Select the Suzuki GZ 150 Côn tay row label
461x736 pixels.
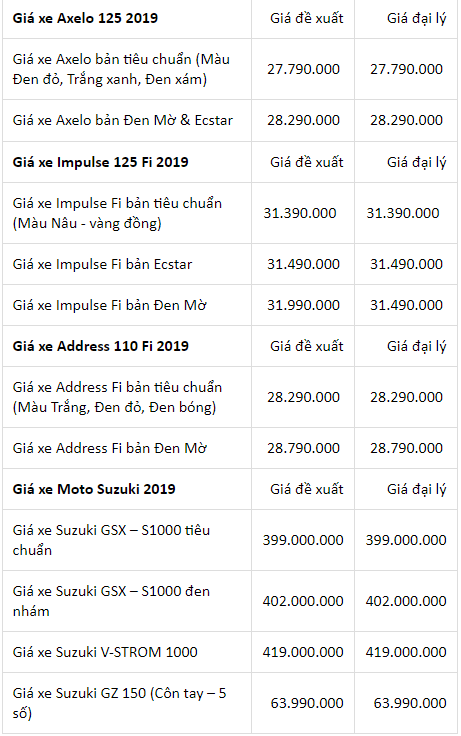pyautogui.click(x=119, y=703)
